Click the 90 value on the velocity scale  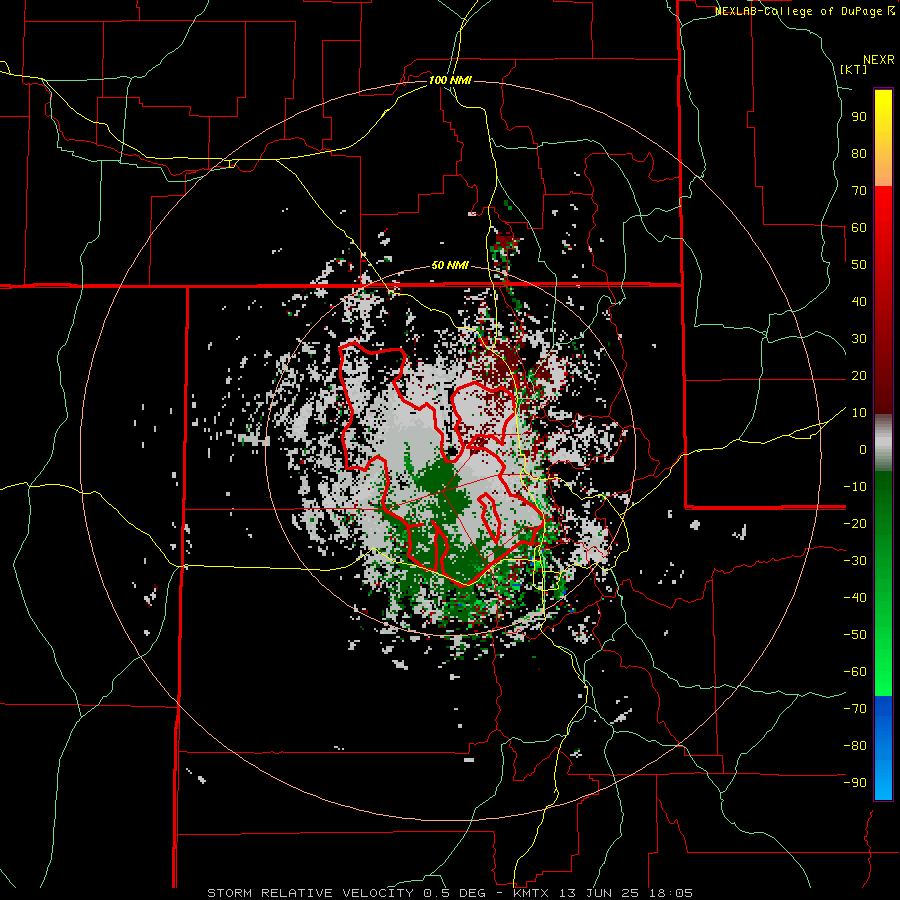859,117
